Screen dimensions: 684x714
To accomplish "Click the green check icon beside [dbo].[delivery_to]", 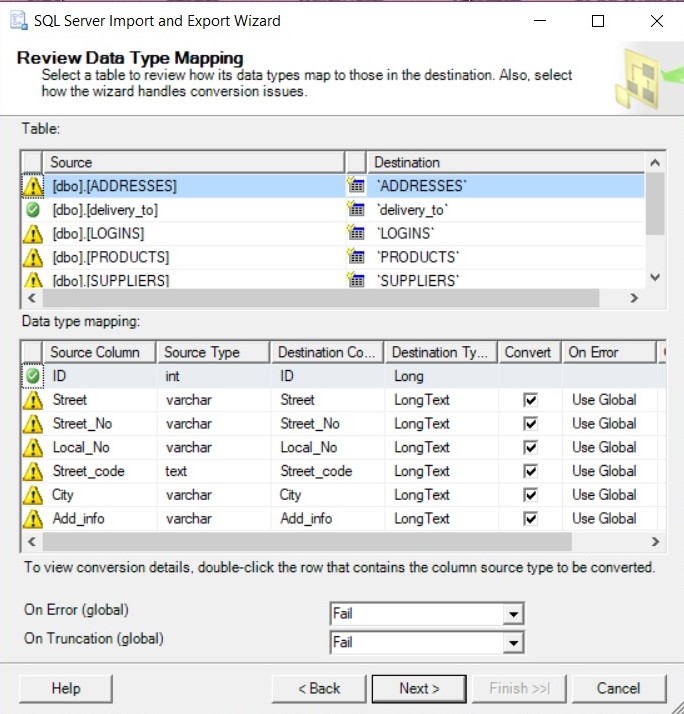I will pyautogui.click(x=33, y=210).
